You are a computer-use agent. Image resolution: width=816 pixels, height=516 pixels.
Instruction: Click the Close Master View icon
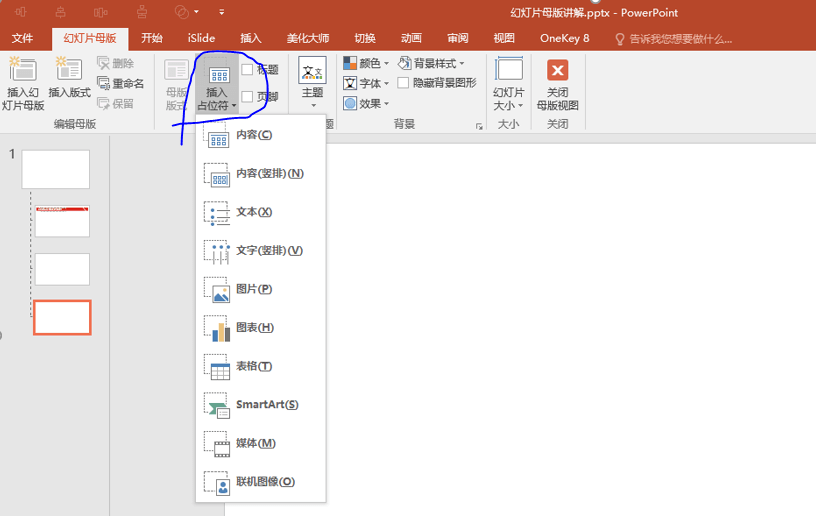click(557, 71)
